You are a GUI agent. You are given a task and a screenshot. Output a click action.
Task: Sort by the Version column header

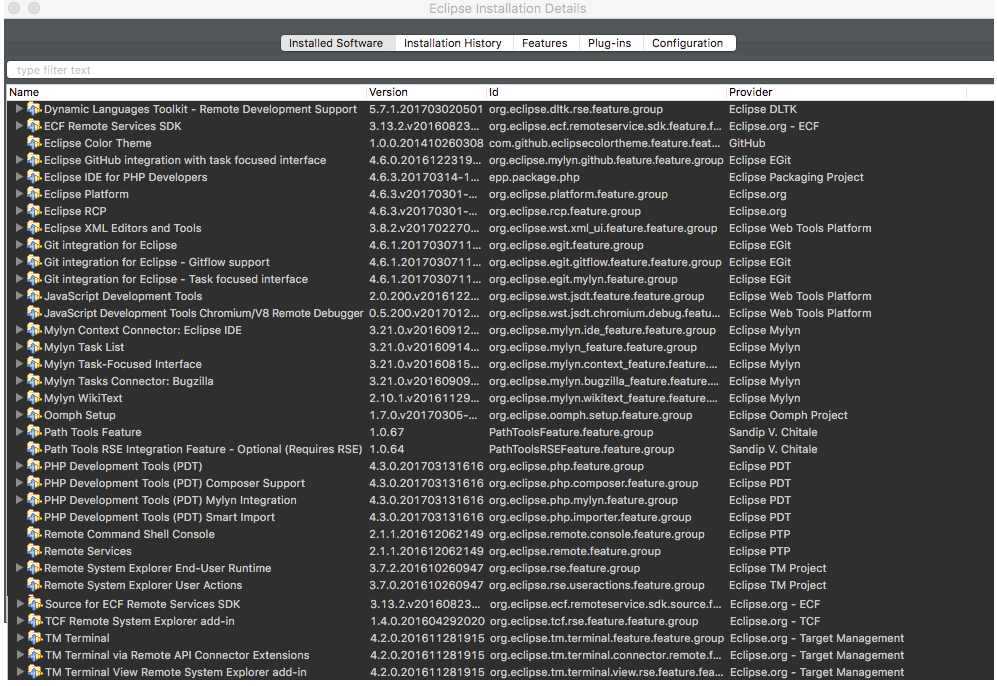pos(426,92)
